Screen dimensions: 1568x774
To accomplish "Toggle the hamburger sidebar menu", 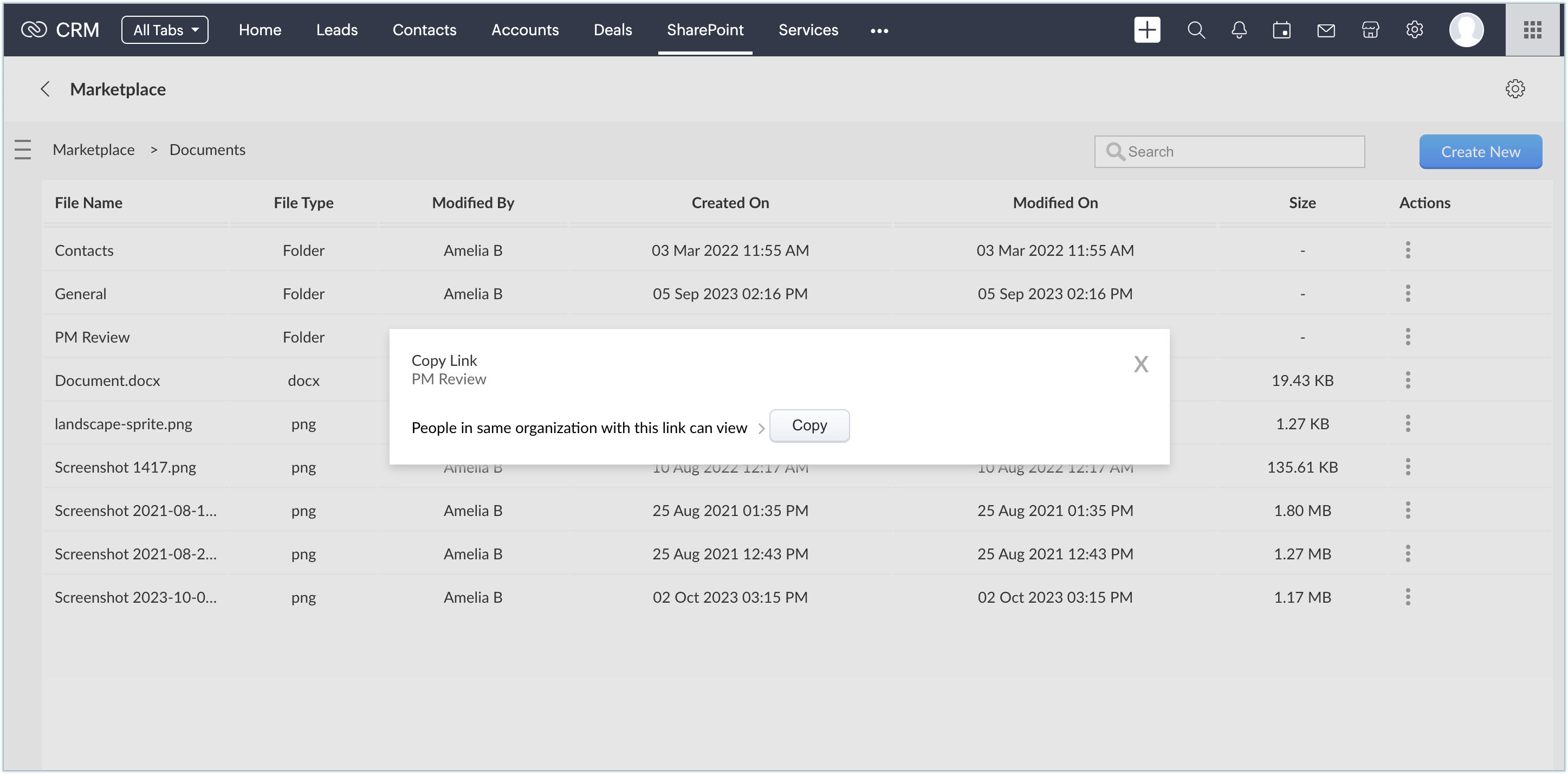I will click(x=23, y=150).
